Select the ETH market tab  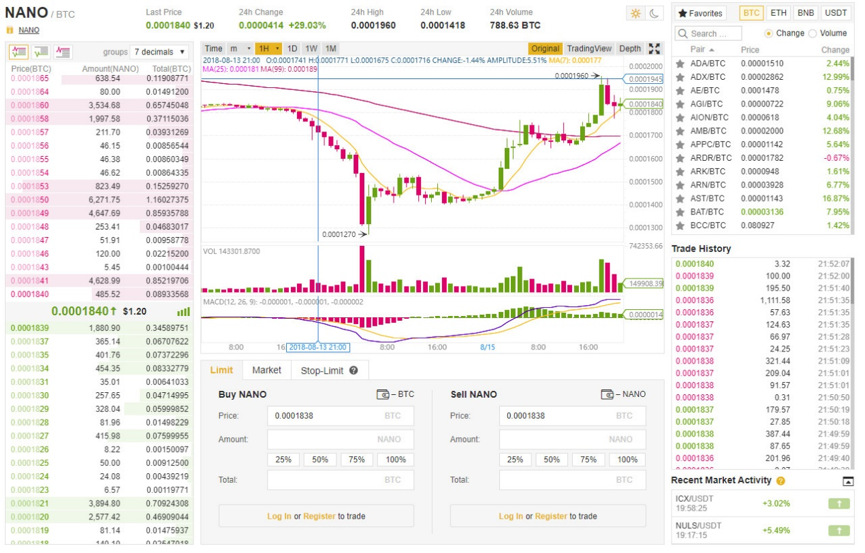pyautogui.click(x=778, y=13)
